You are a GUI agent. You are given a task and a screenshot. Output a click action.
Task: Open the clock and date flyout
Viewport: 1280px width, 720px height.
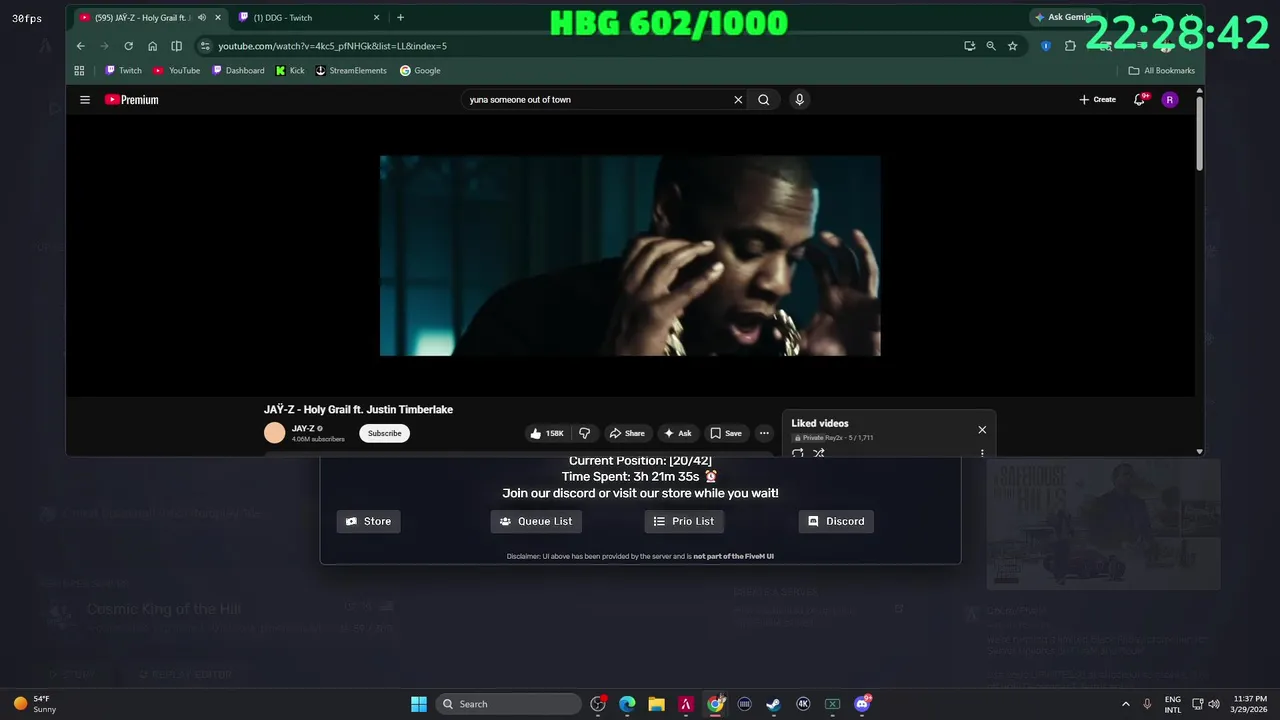tap(1250, 704)
